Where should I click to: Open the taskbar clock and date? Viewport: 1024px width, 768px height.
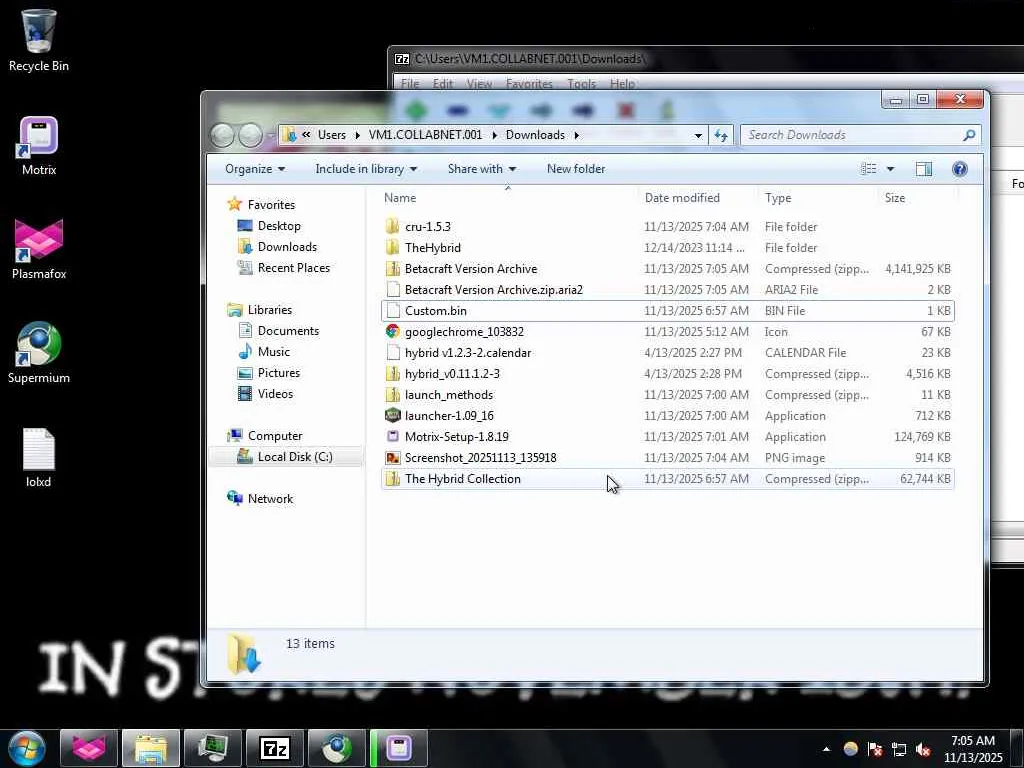(x=972, y=749)
